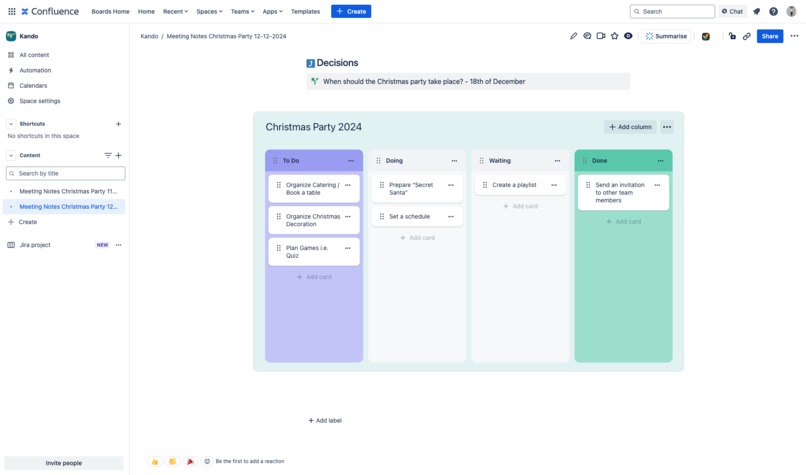Toggle the page watch eye icon
The width and height of the screenshot is (806, 475).
(x=628, y=36)
